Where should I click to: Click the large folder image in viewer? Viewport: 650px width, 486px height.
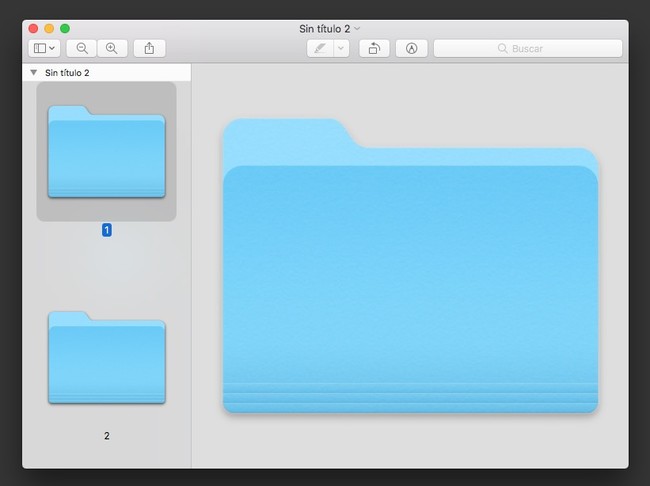tap(410, 266)
